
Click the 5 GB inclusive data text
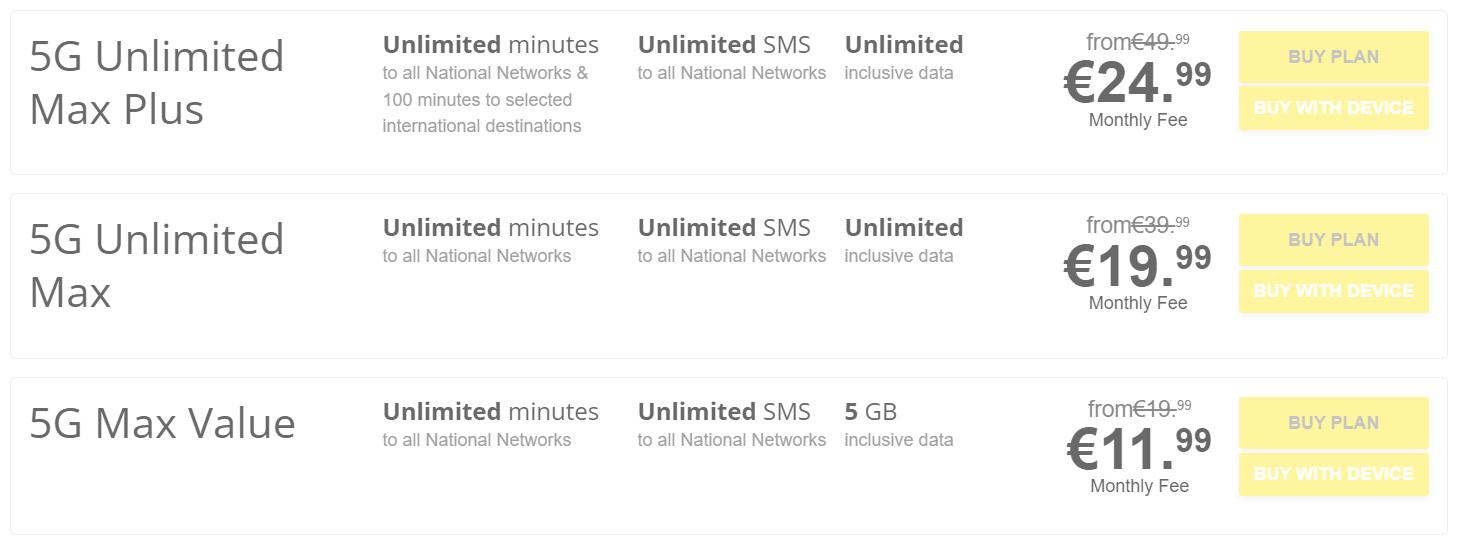pyautogui.click(x=871, y=412)
